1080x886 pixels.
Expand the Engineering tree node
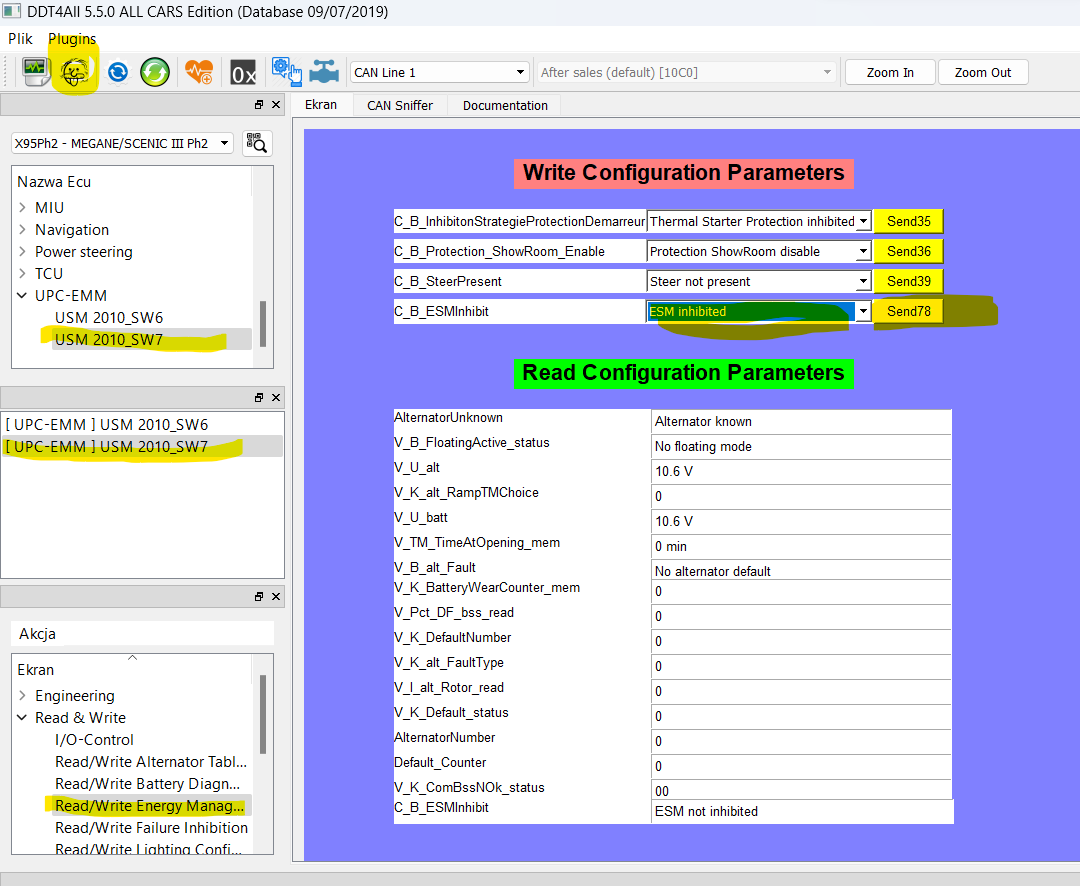23,696
